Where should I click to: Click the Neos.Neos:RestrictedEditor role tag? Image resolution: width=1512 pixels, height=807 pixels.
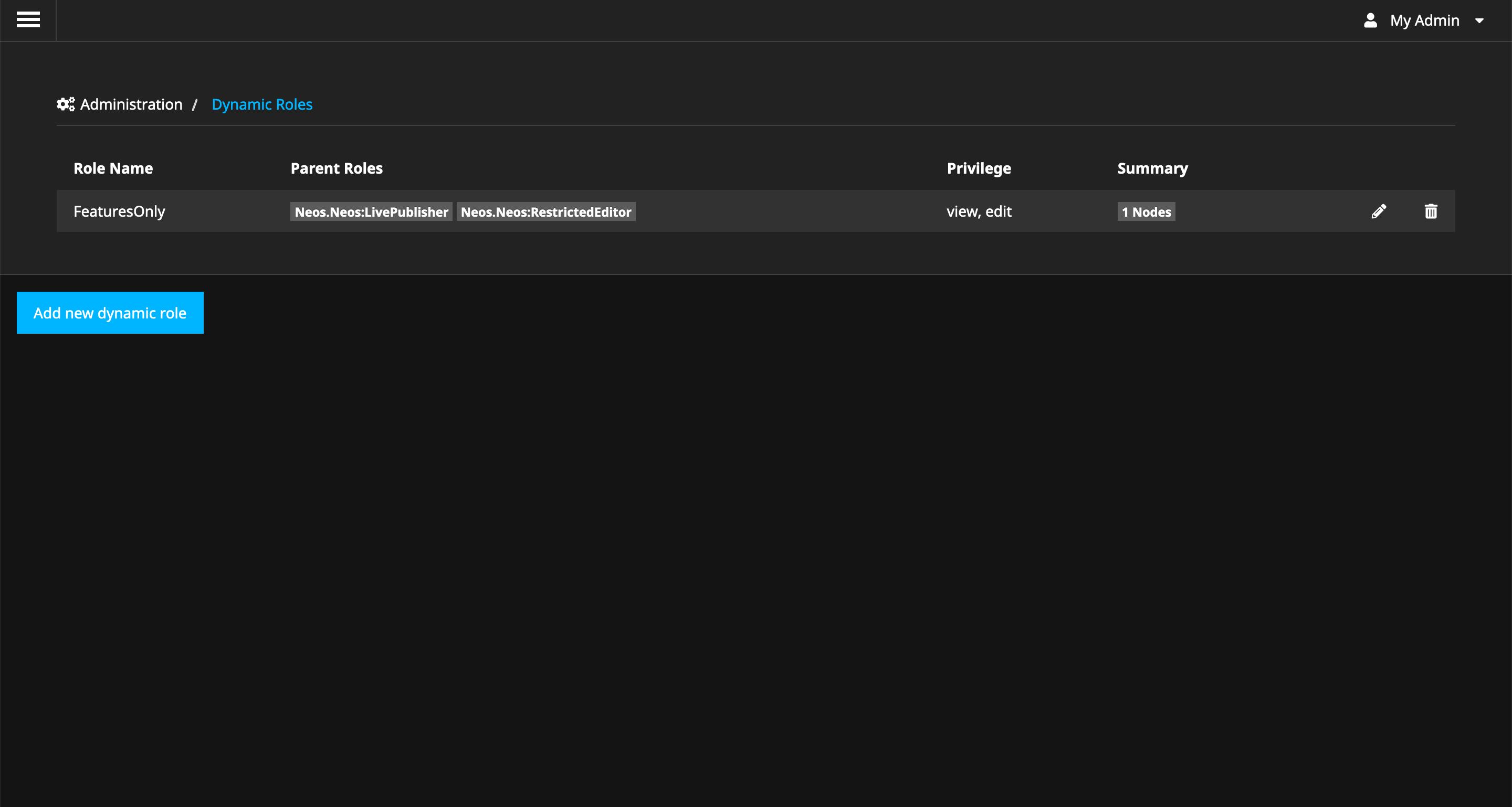[546, 212]
